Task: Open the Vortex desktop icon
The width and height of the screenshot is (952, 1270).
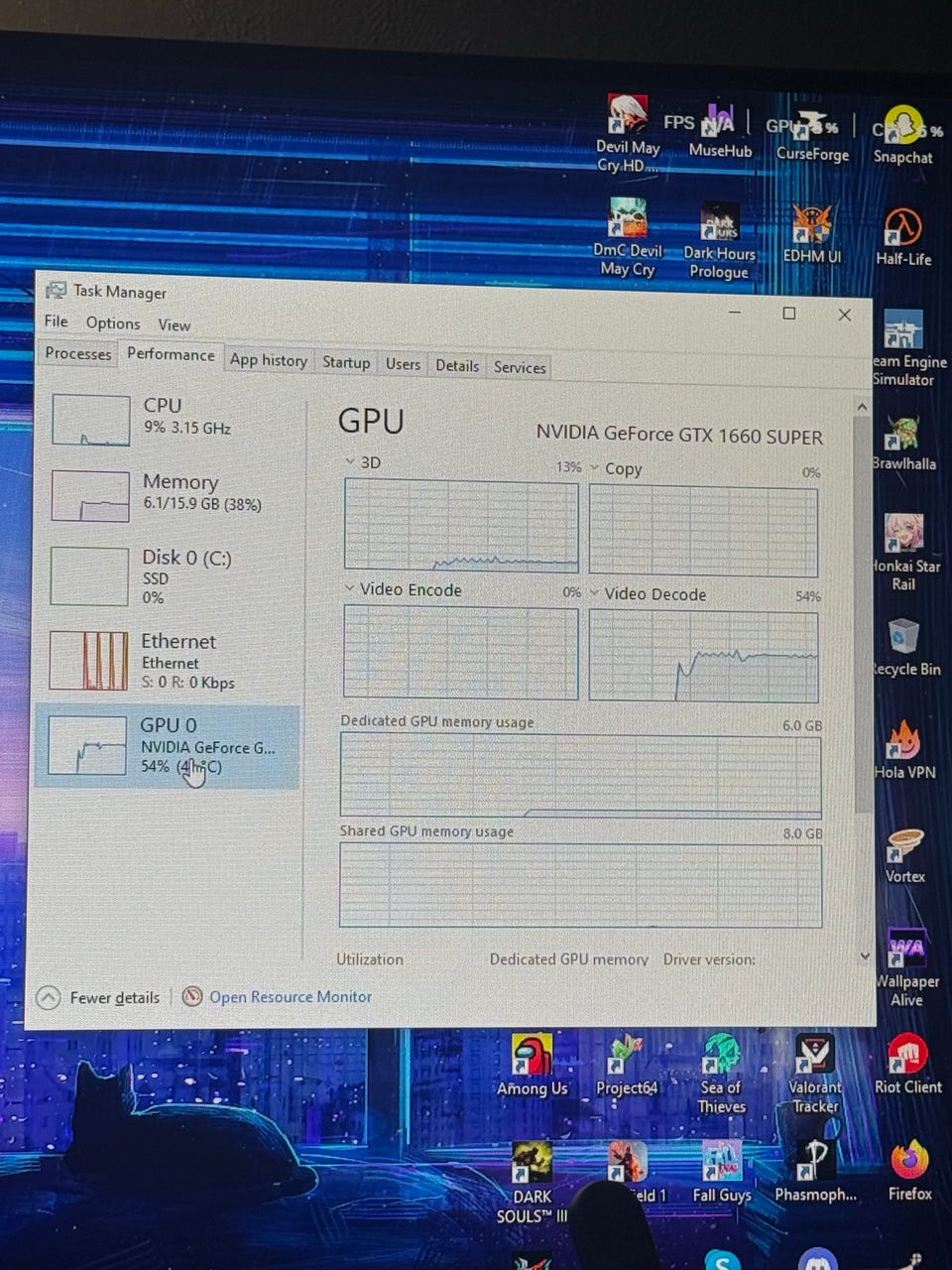Action: point(904,855)
